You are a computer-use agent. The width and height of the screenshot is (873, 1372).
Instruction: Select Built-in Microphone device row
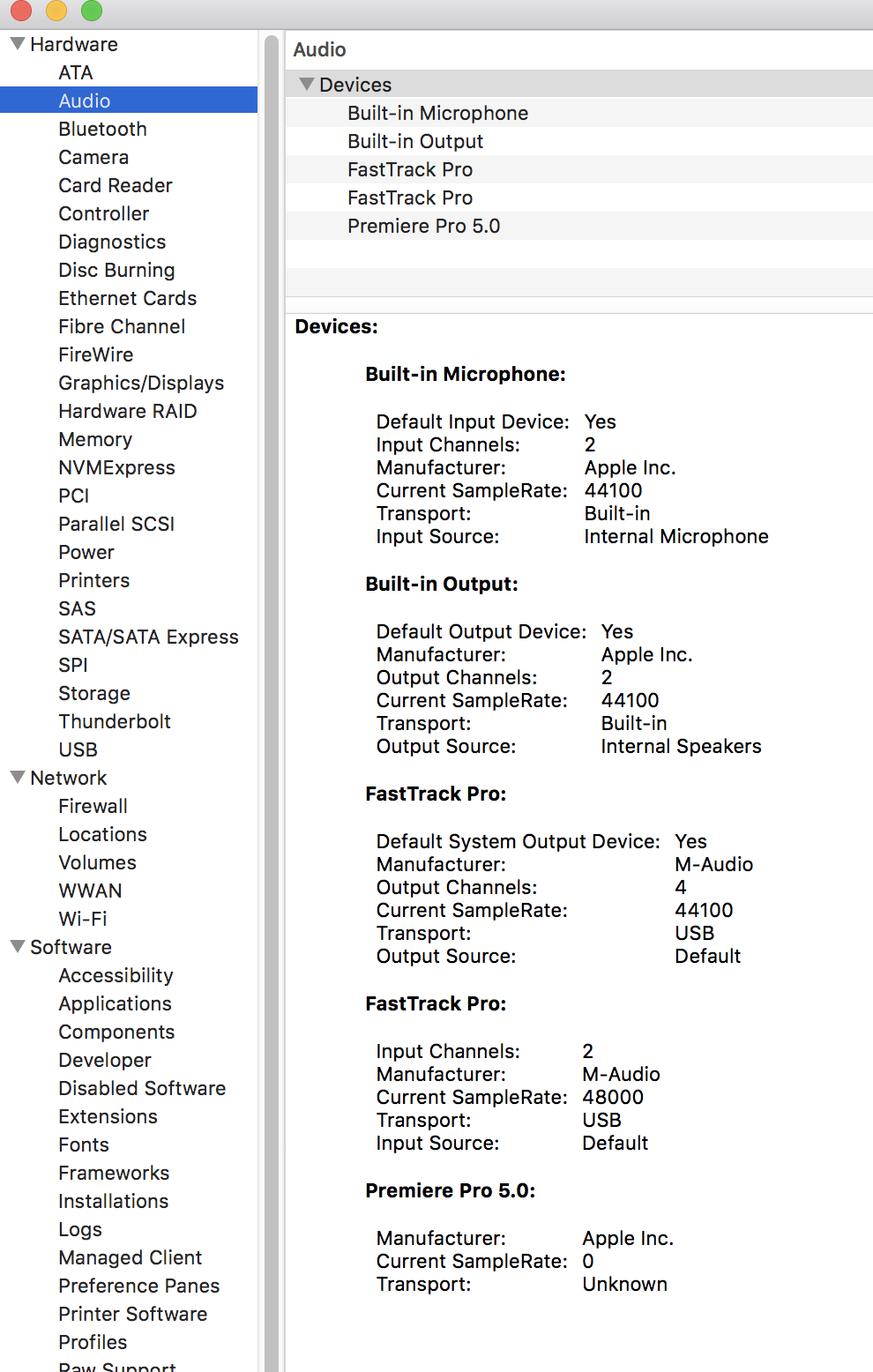pyautogui.click(x=578, y=113)
